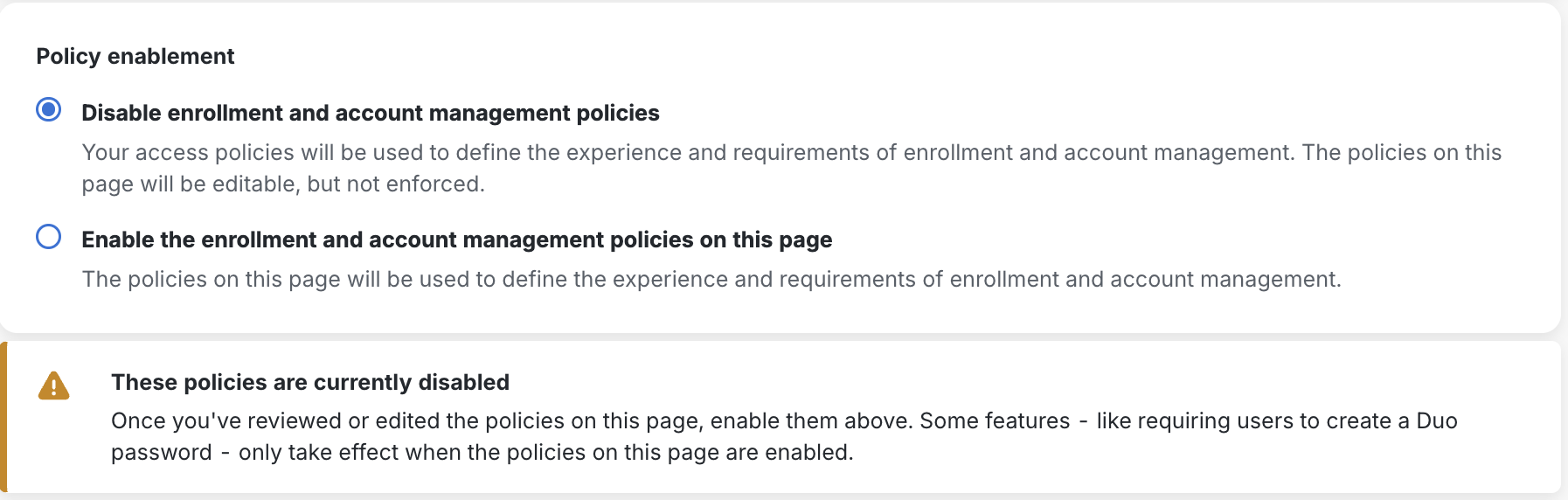This screenshot has height=500, width=1568.
Task: Click "Some features" in the warning banner
Action: pos(995,420)
